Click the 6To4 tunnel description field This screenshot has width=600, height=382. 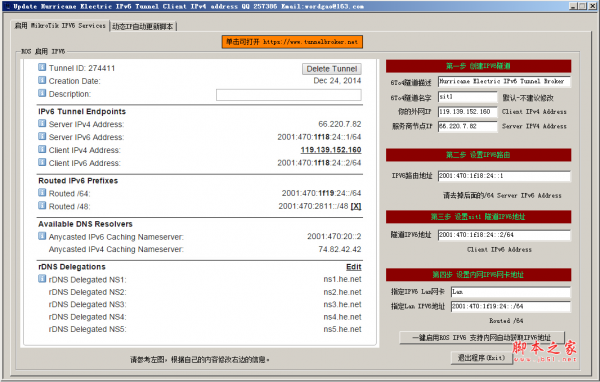pyautogui.click(x=504, y=82)
